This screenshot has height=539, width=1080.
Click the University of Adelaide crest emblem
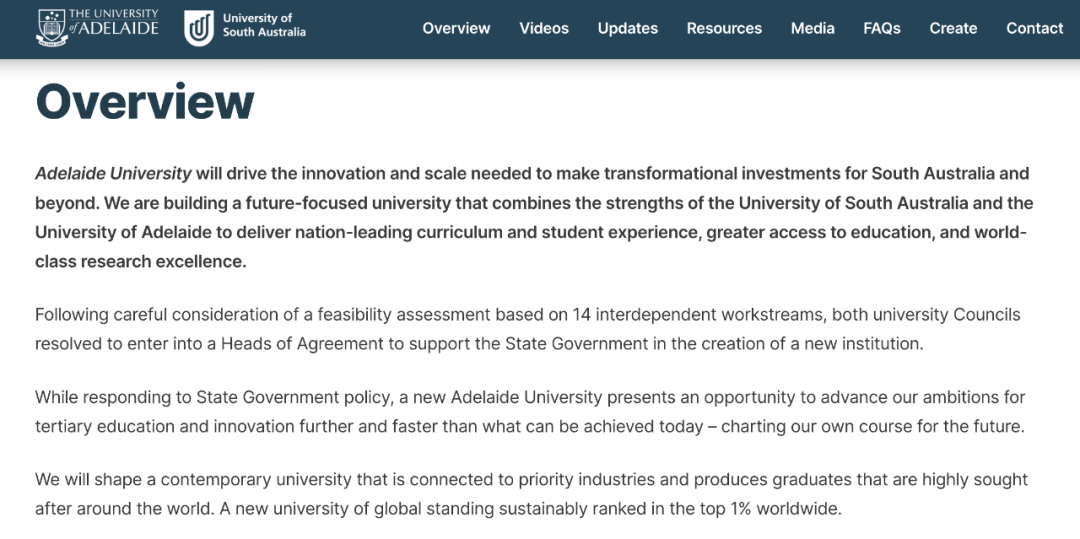(51, 28)
